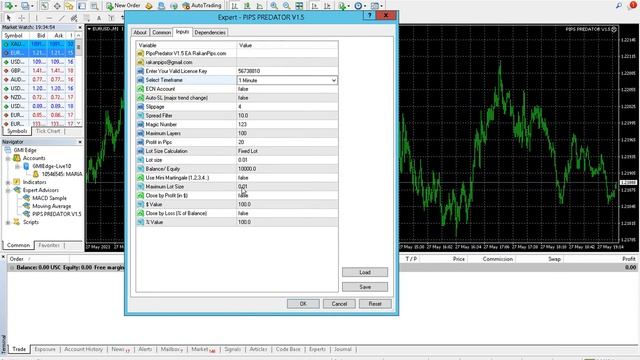Select the ECN Account value cell
Image resolution: width=640 pixels, height=360 pixels.
click(287, 89)
